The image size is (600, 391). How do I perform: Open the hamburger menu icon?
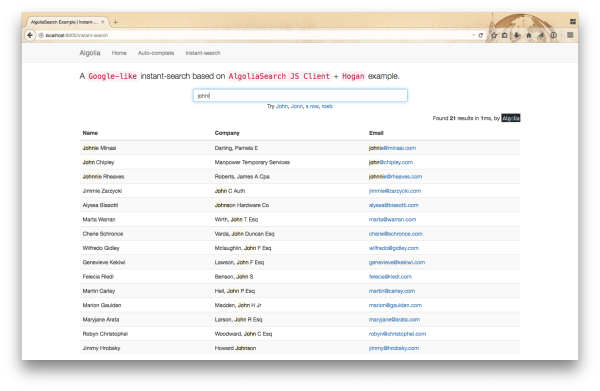point(570,35)
